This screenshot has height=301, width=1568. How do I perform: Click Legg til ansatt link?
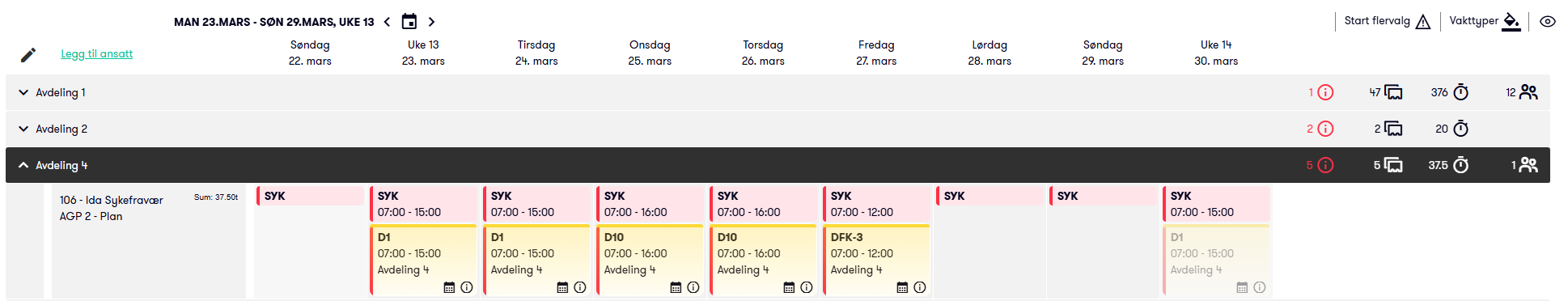coord(97,54)
